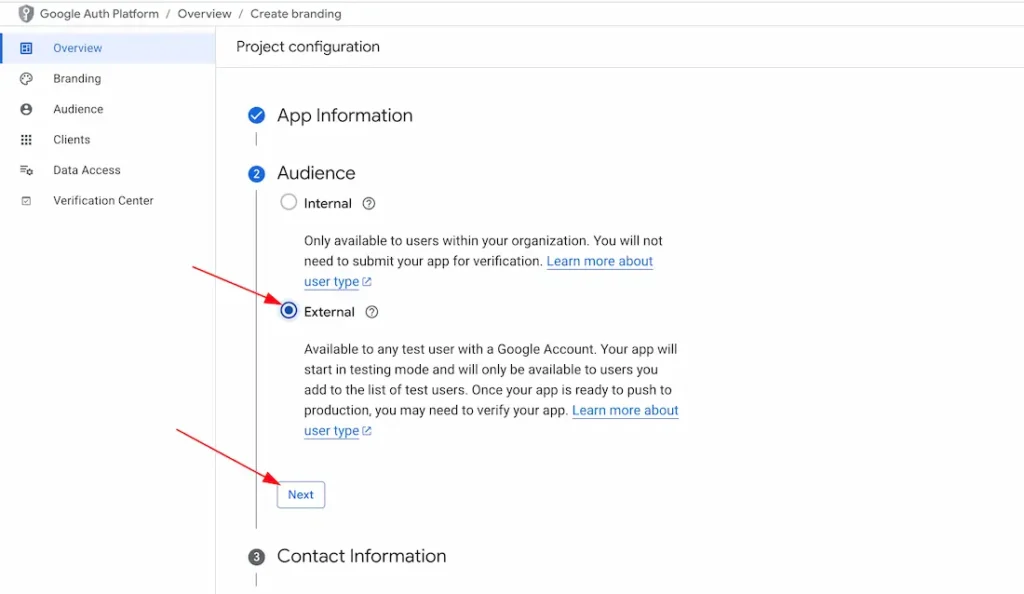Open Branding in the sidebar menu

[x=77, y=79]
